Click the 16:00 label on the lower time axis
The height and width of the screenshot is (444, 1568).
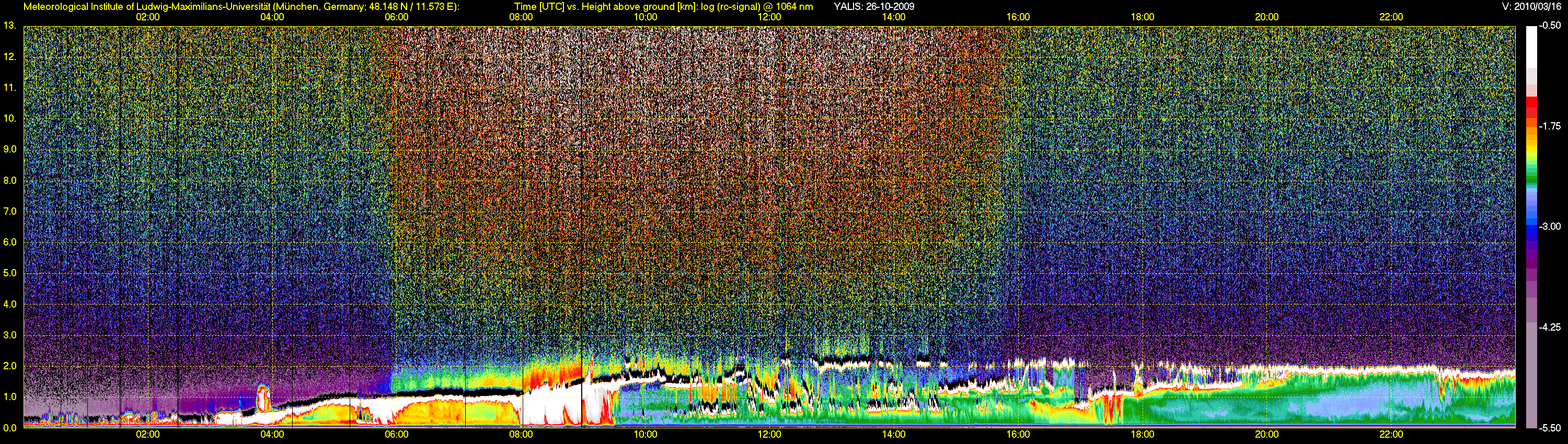pos(1018,434)
